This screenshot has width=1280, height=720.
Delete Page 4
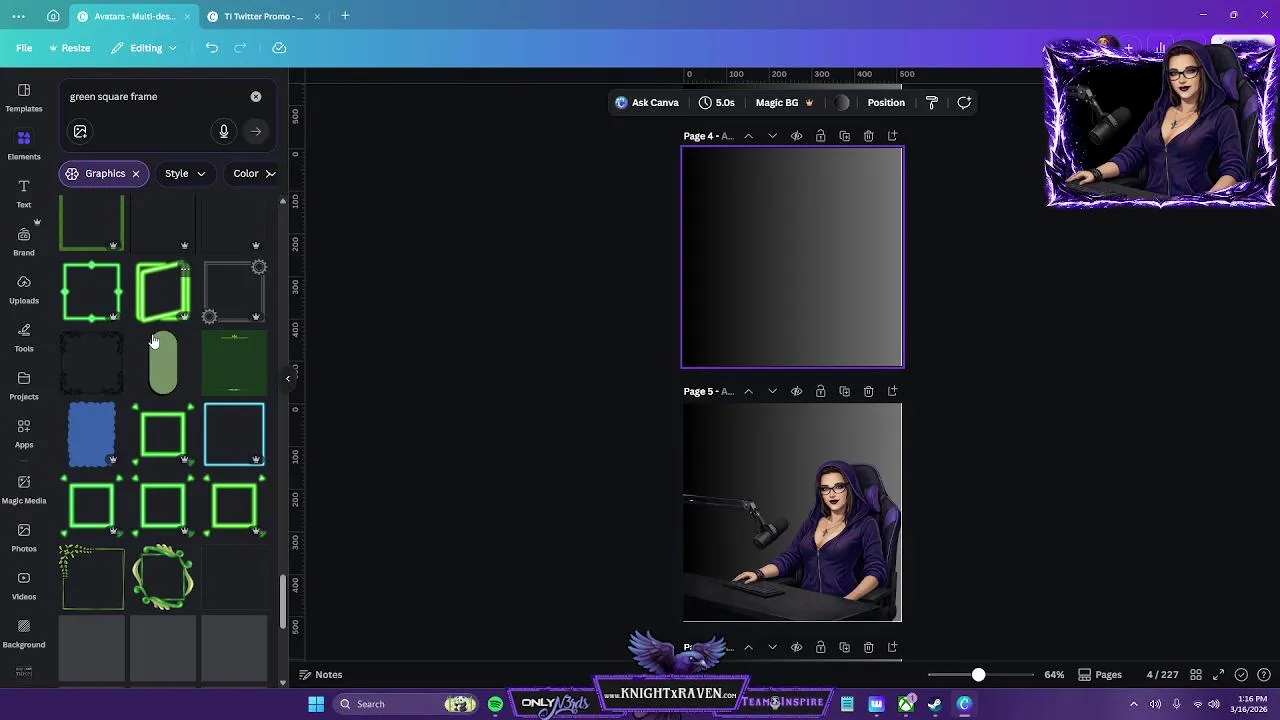(868, 136)
